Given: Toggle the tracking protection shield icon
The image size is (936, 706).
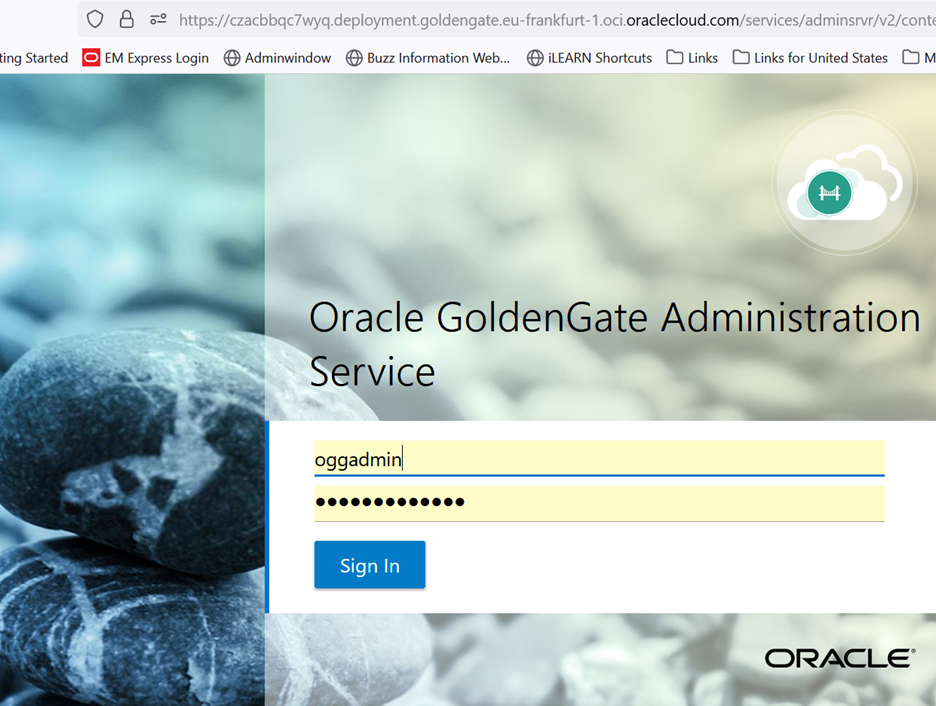Looking at the screenshot, I should point(93,18).
